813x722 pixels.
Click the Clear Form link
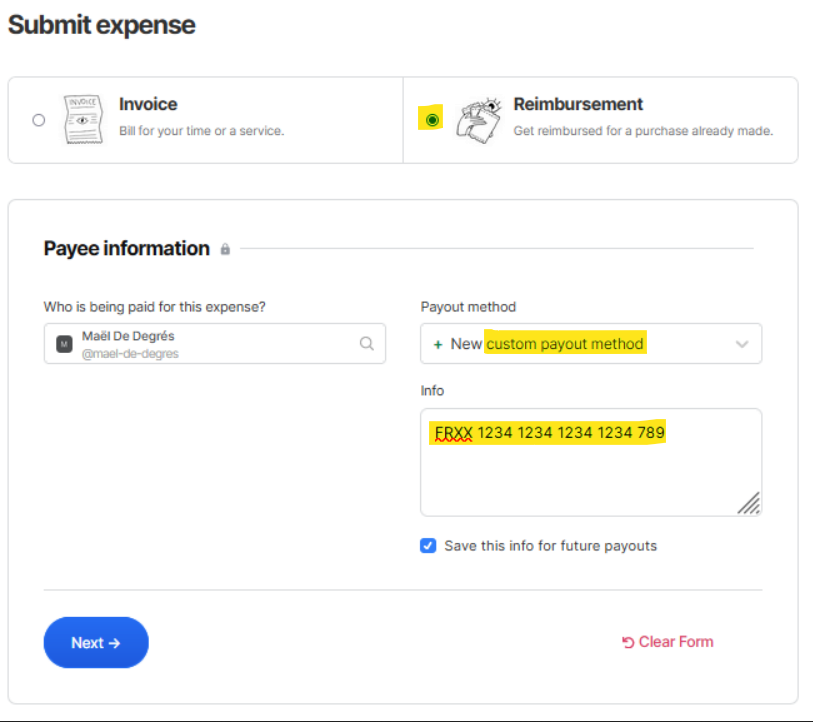675,642
